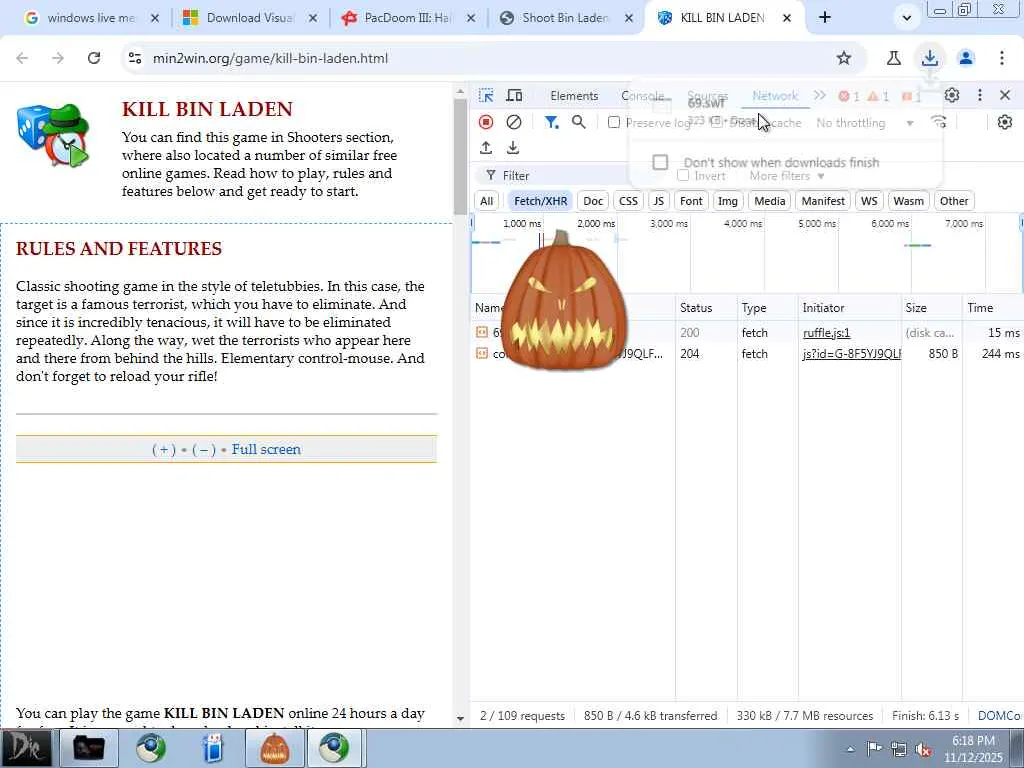Screen dimensions: 1024x768
Task: Click the Die start button in taskbar
Action: [x=25, y=748]
